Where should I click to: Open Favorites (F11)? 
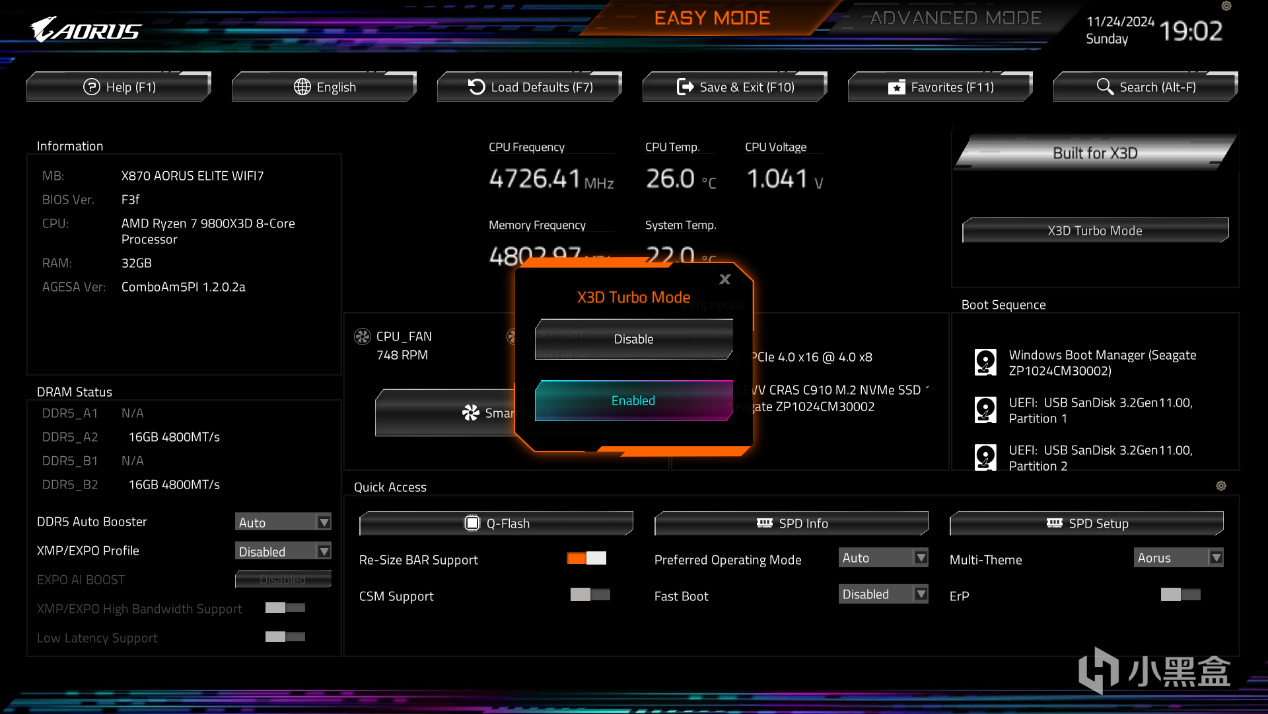click(x=940, y=87)
